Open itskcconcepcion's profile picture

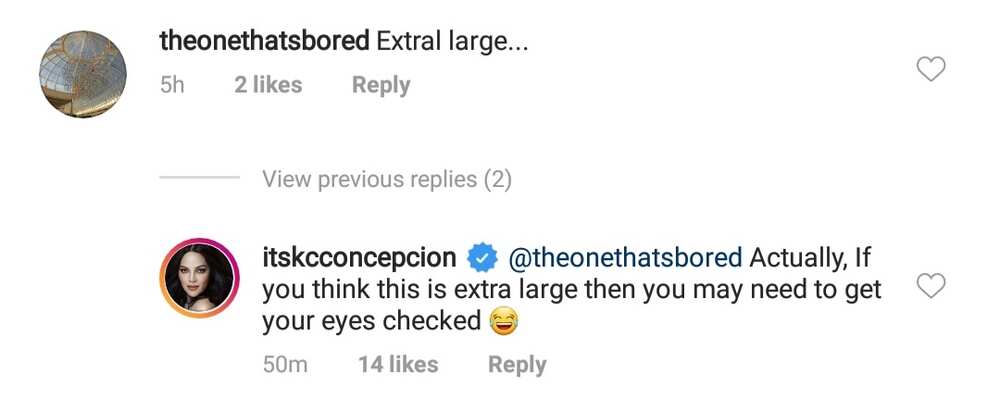pos(200,279)
